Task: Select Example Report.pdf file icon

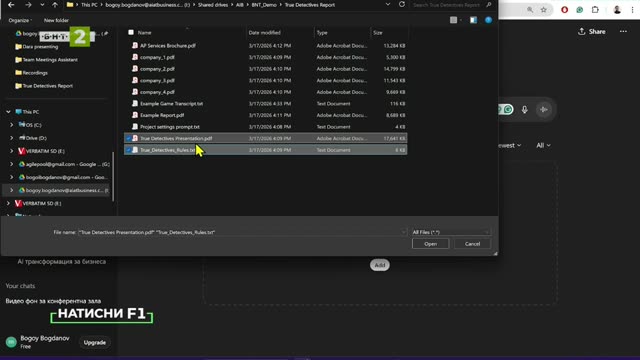Action: coord(135,115)
